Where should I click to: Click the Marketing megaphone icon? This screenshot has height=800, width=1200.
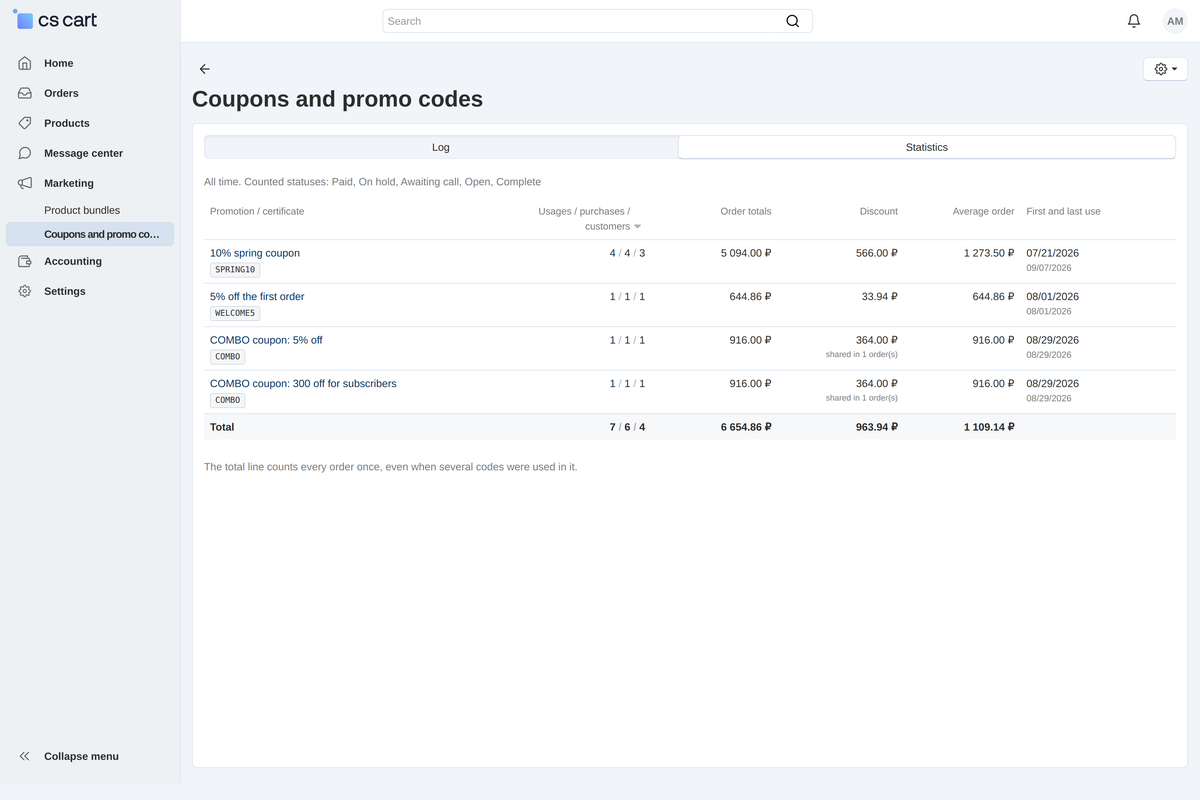tap(25, 183)
